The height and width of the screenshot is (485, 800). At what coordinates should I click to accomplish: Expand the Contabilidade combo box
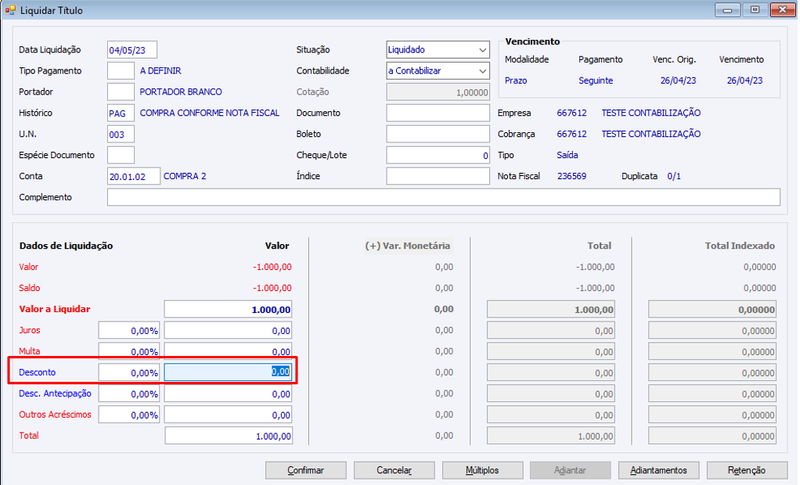tap(438, 71)
